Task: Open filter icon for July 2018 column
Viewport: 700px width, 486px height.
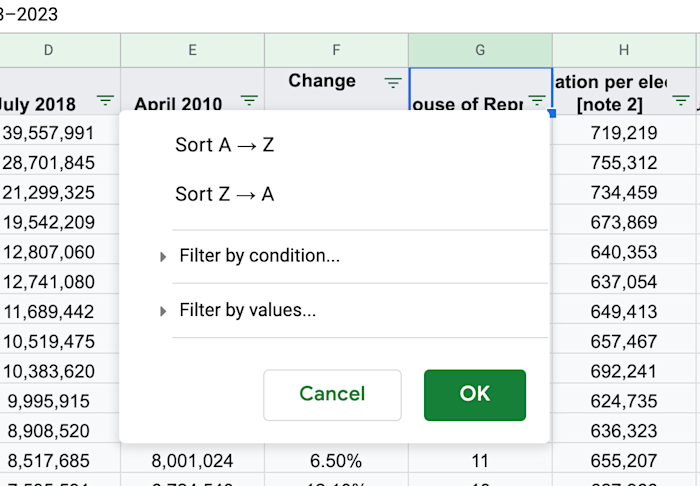Action: (x=105, y=100)
